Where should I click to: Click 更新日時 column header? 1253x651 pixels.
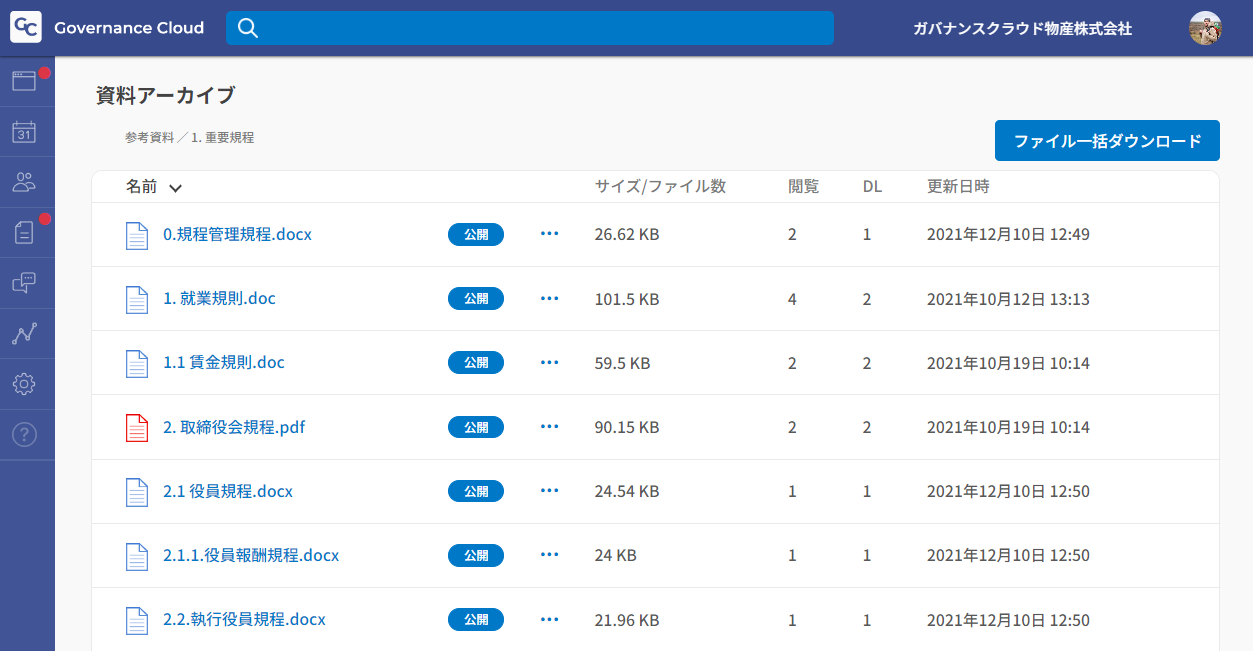pyautogui.click(x=958, y=186)
